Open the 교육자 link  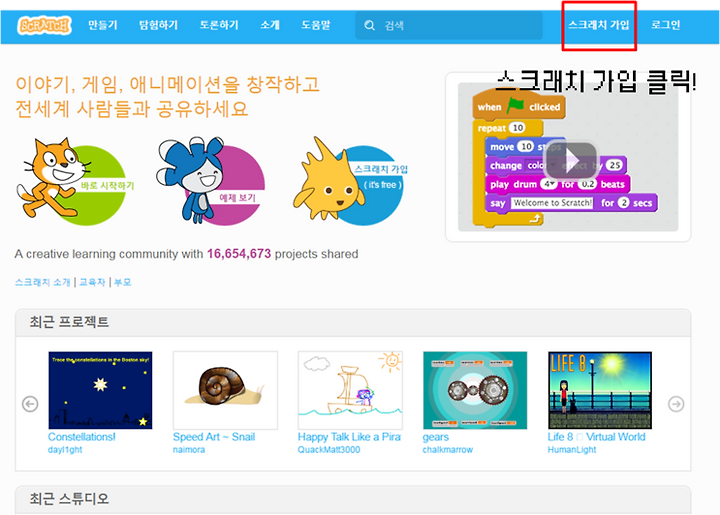pyautogui.click(x=92, y=282)
